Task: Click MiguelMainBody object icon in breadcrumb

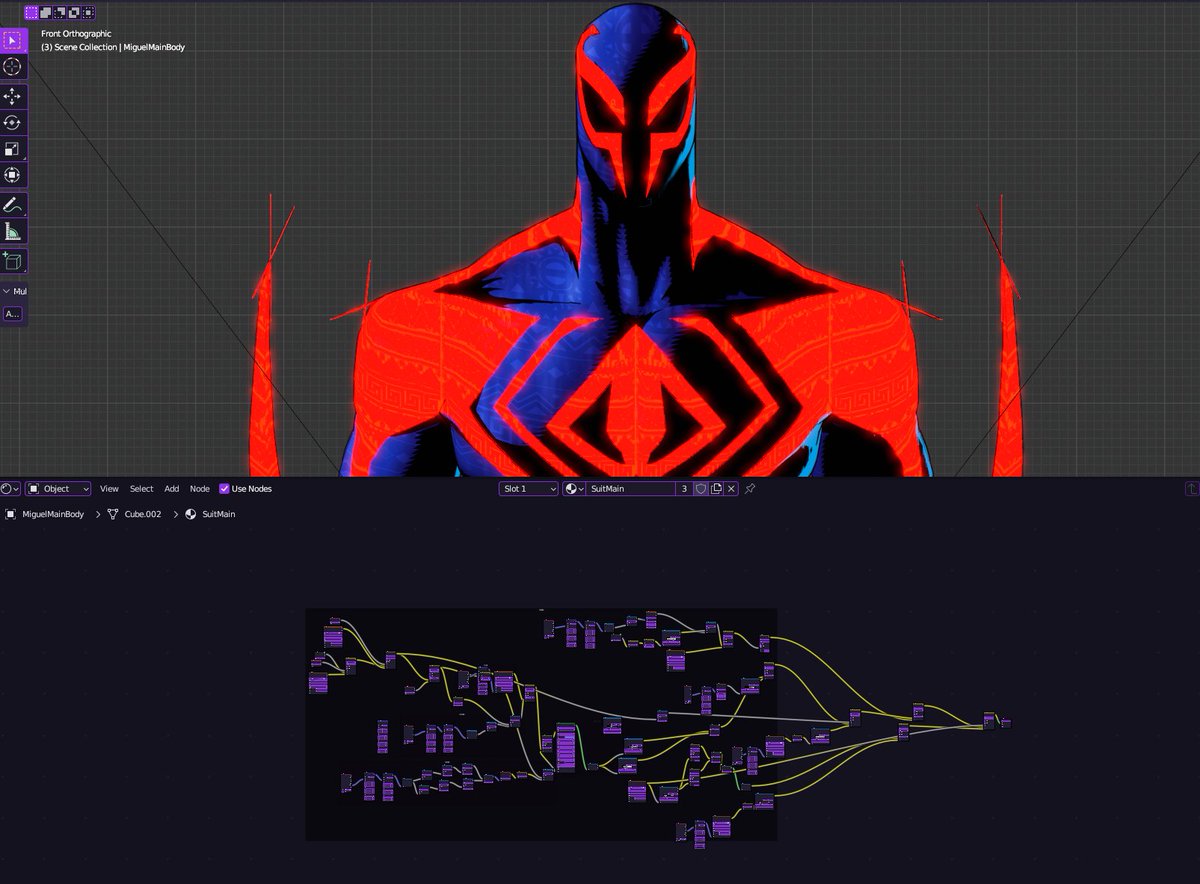Action: 11,514
